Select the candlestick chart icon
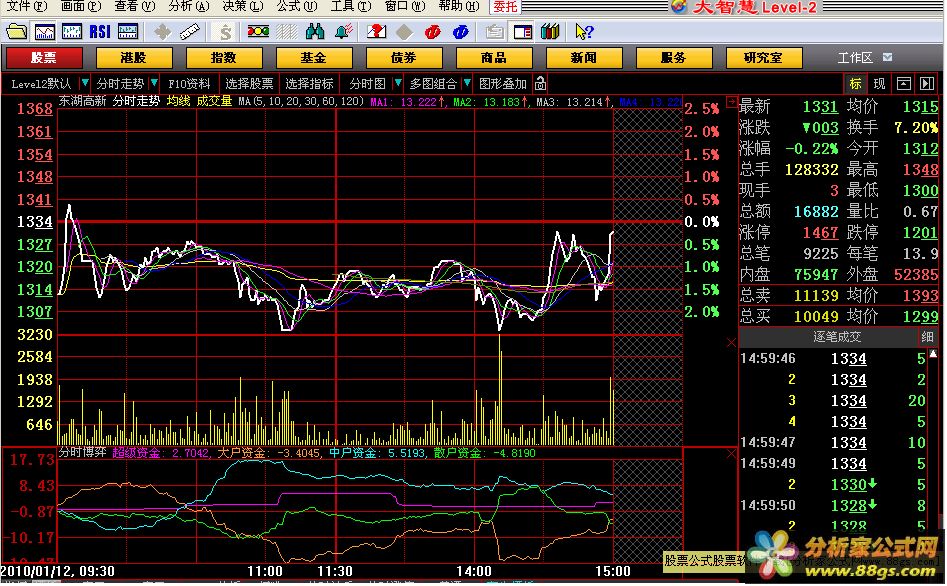The width and height of the screenshot is (947, 586). (x=72, y=31)
